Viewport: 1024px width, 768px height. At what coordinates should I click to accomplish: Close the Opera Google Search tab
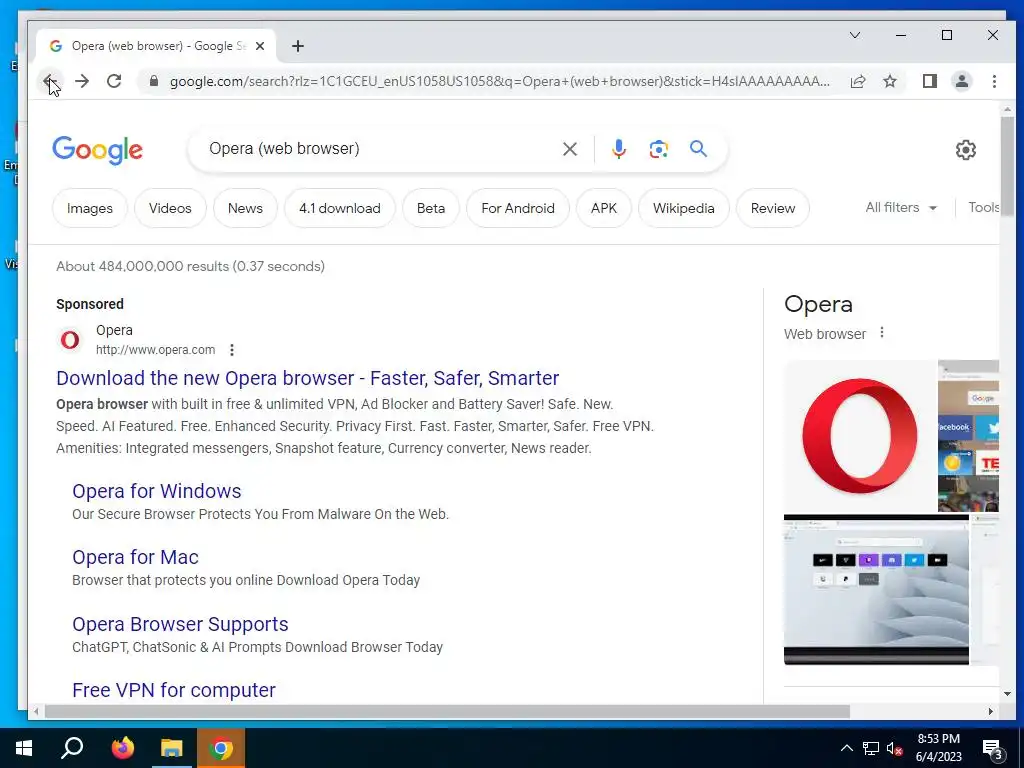pos(260,46)
